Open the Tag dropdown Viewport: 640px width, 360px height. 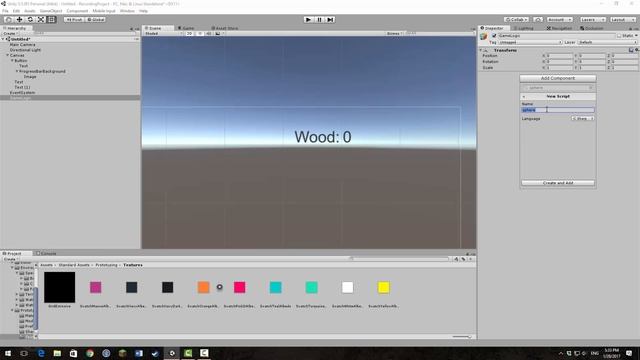coord(530,42)
